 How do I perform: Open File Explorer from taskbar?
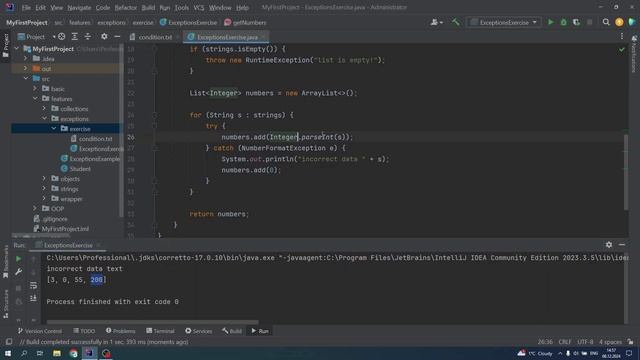point(57,353)
